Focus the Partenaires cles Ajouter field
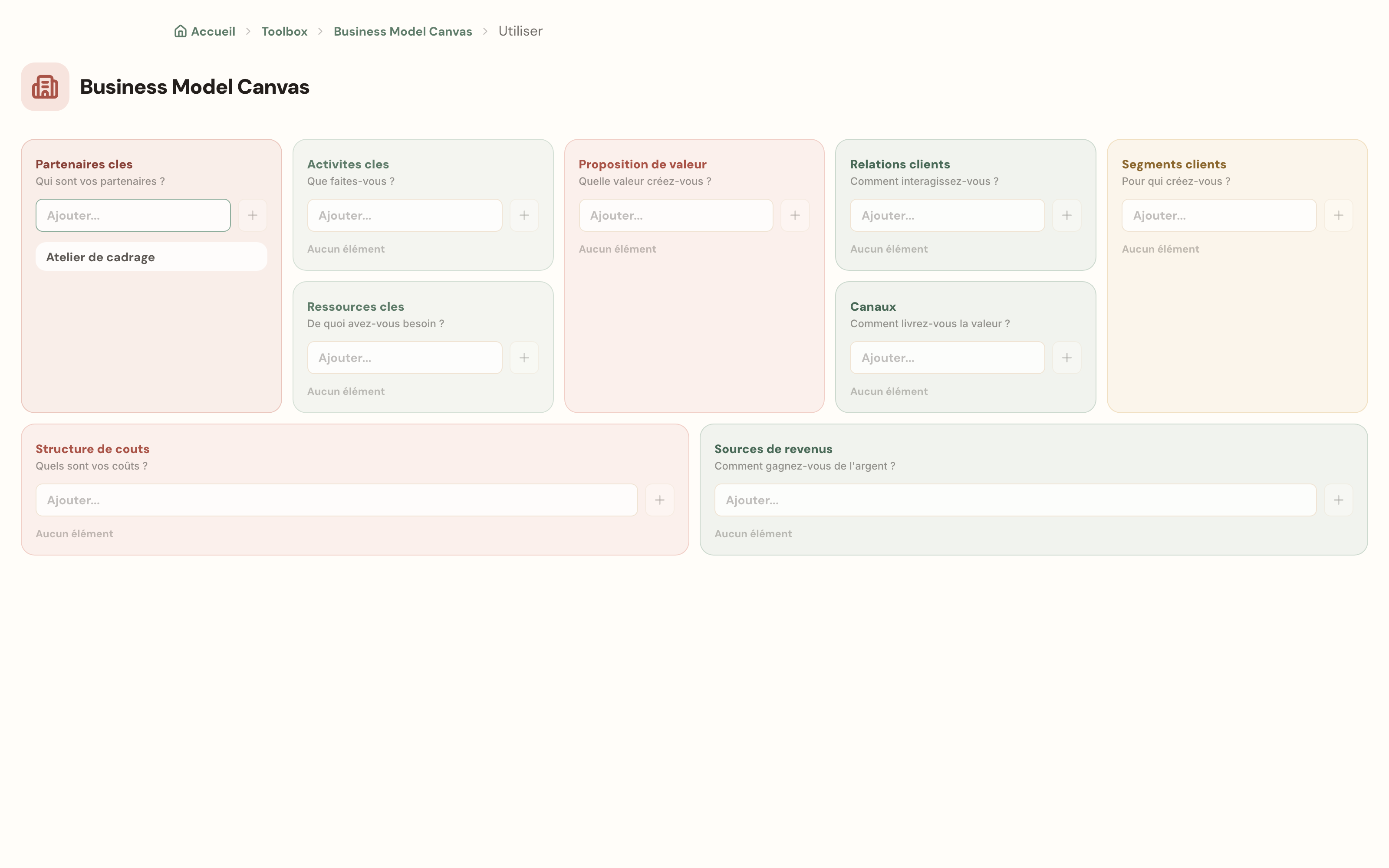 pyautogui.click(x=133, y=215)
